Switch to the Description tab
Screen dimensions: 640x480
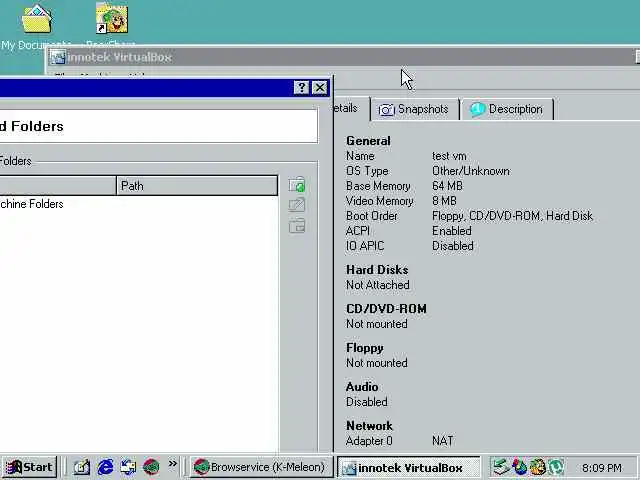tap(507, 109)
